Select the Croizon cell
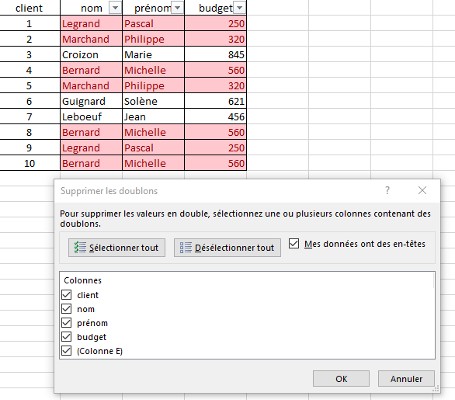Viewport: 455px width, 400px height. 91,55
